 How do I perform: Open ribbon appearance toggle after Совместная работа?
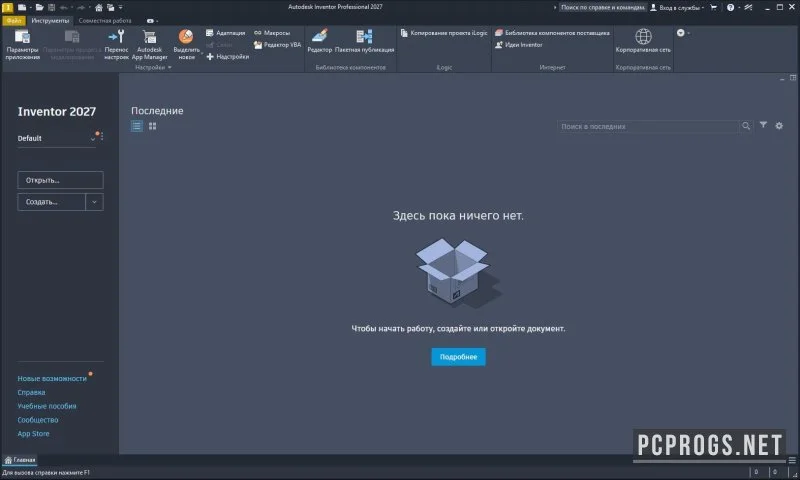[x=152, y=21]
